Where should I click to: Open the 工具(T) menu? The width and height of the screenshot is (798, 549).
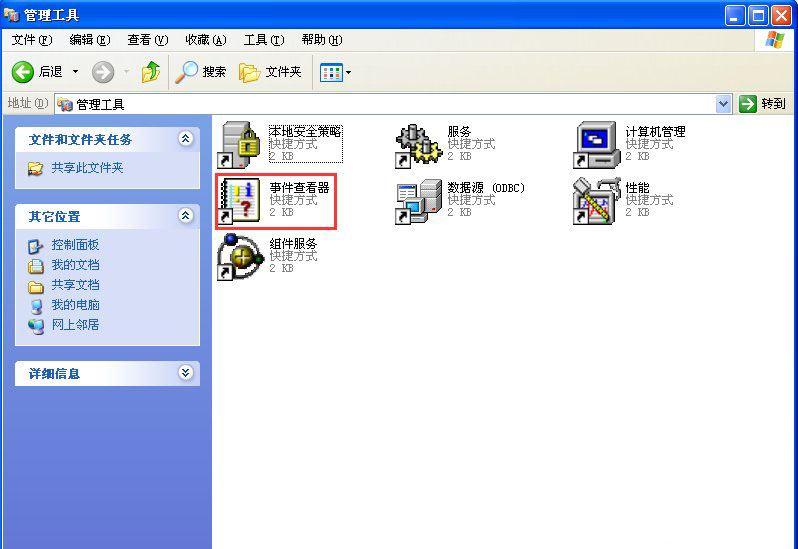(263, 40)
